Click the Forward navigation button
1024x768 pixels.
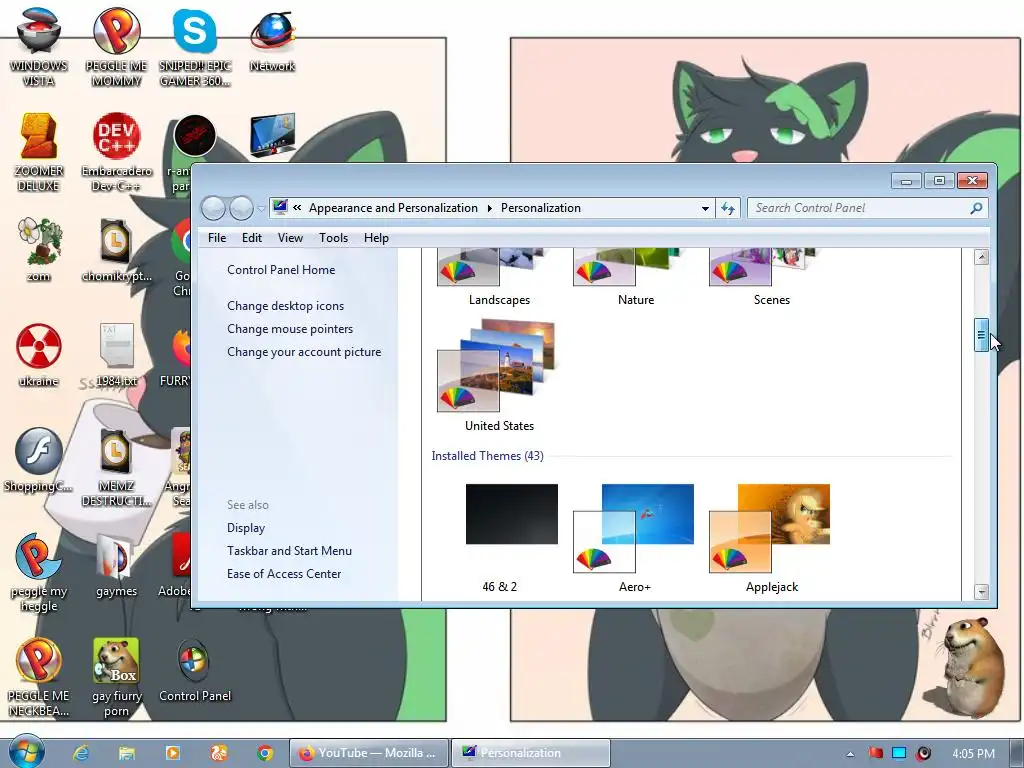(241, 208)
